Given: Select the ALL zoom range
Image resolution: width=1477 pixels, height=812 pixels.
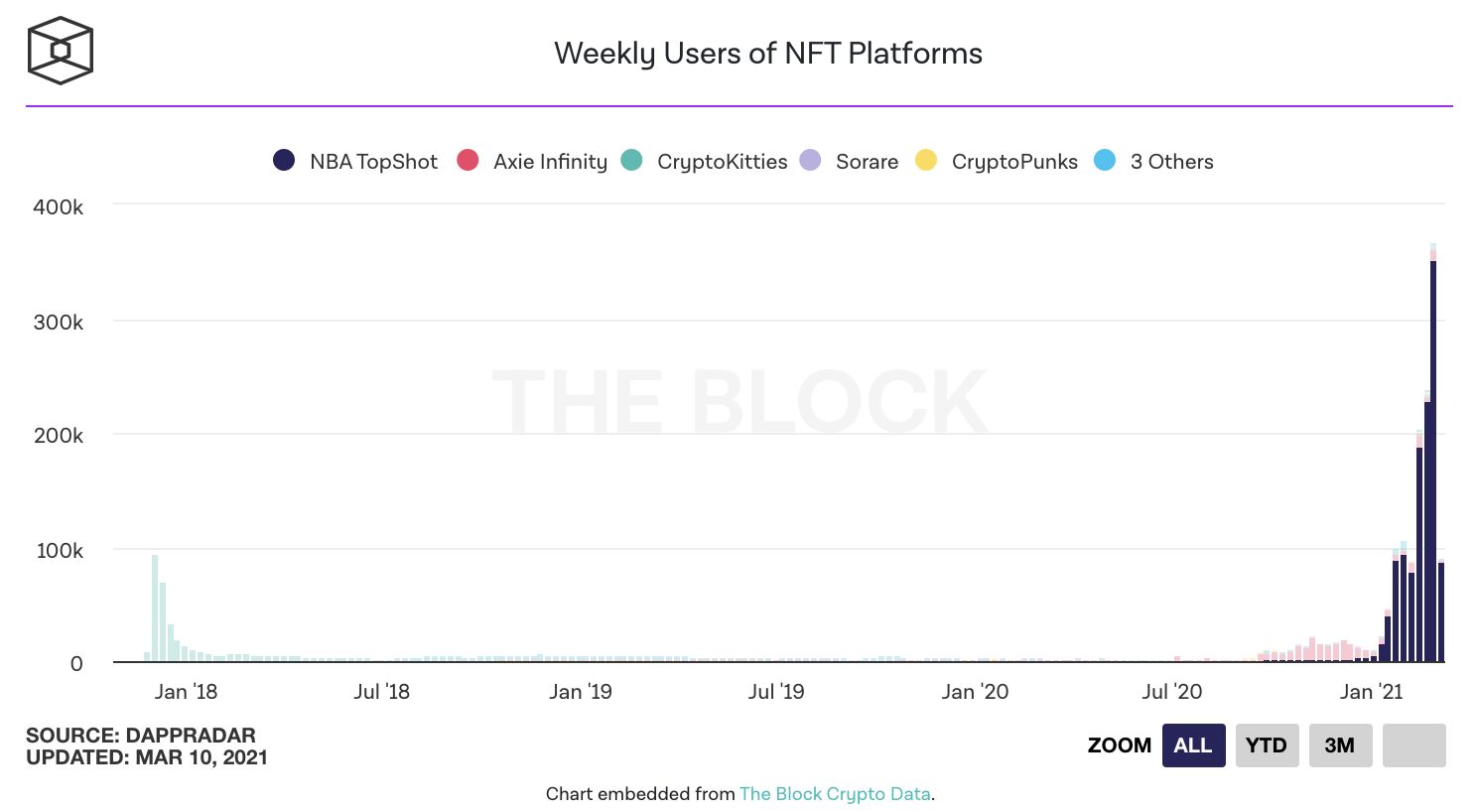Looking at the screenshot, I should [x=1193, y=745].
